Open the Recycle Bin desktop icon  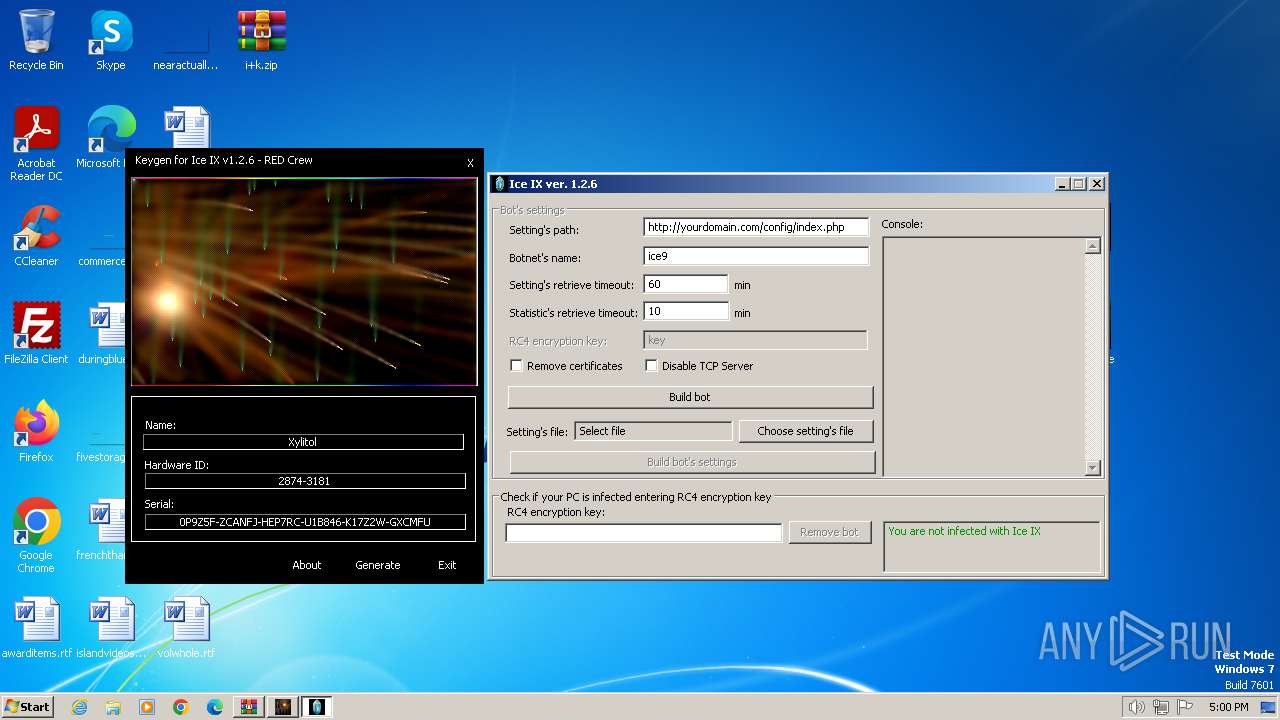point(36,40)
